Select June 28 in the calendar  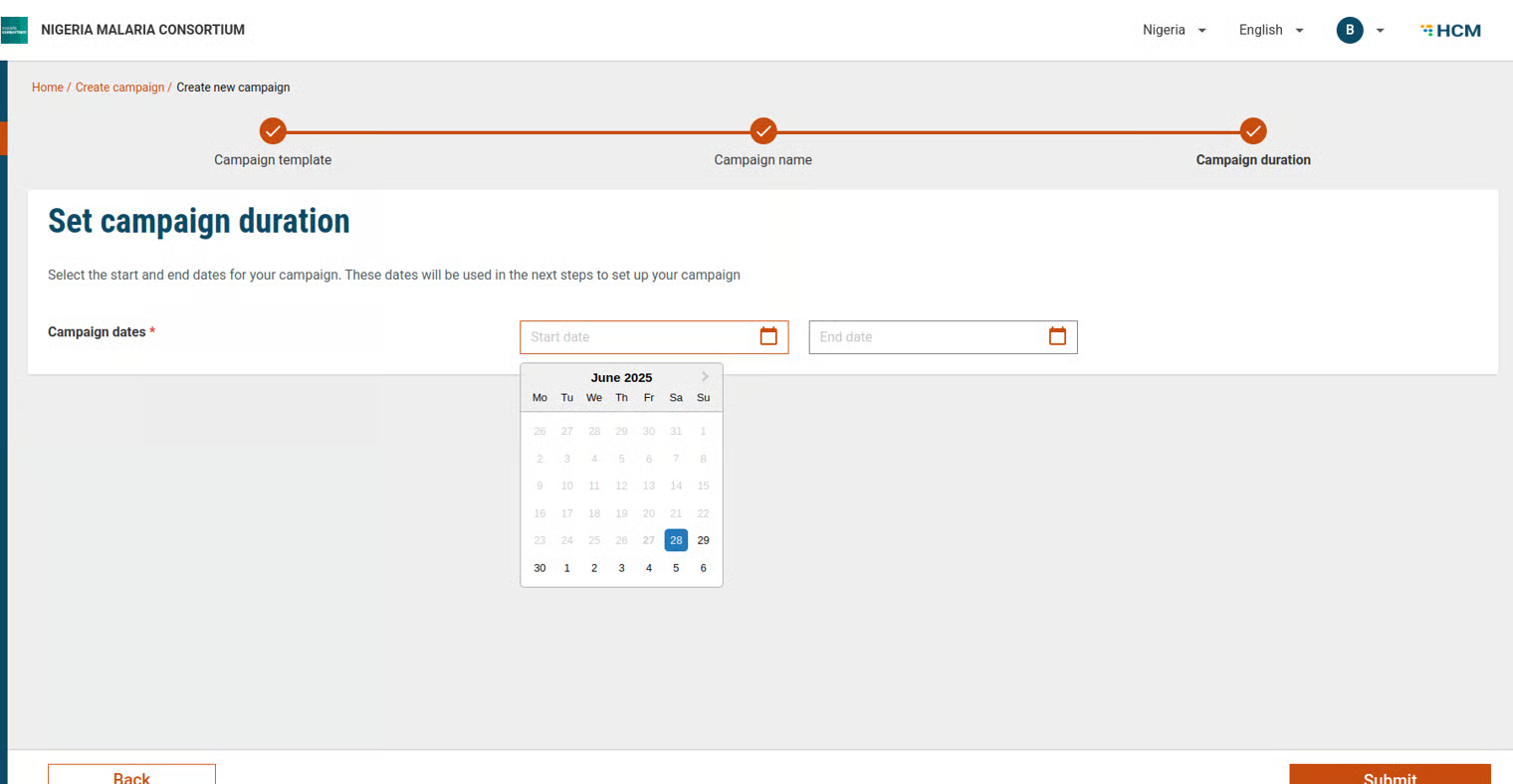click(676, 540)
